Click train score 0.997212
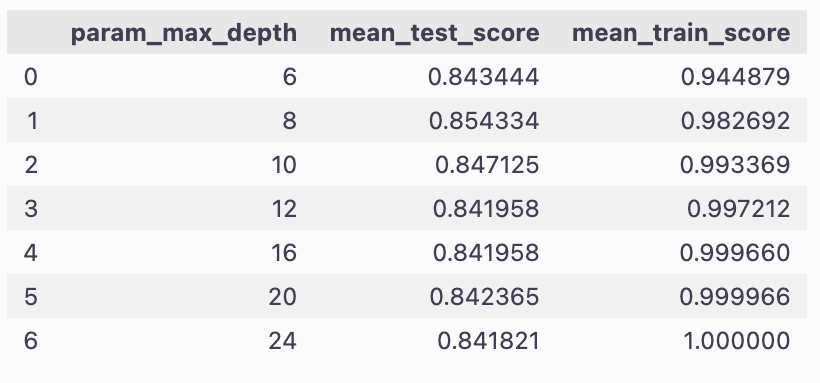The image size is (820, 383). pyautogui.click(x=738, y=209)
